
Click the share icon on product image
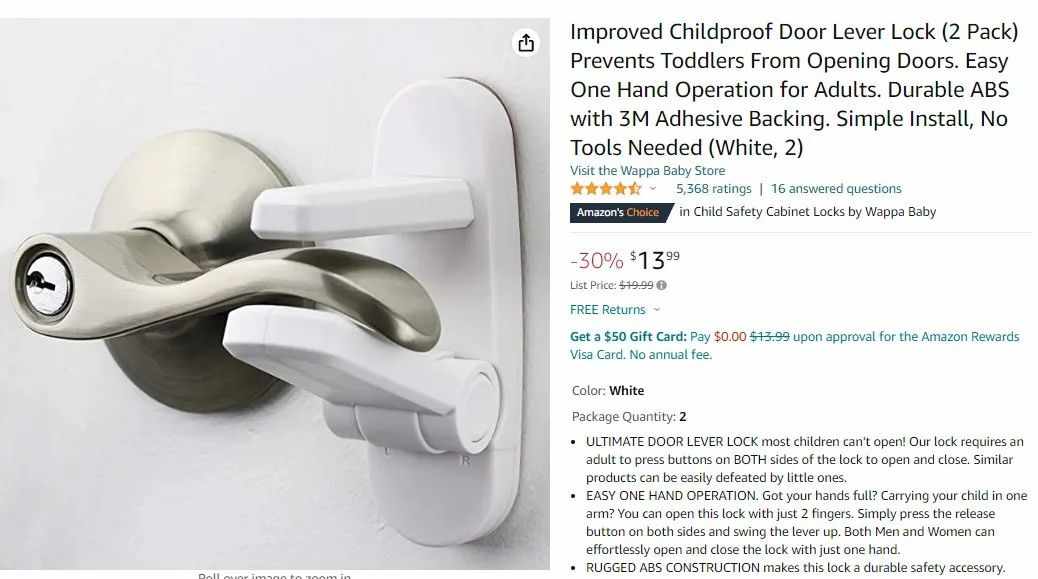(526, 43)
